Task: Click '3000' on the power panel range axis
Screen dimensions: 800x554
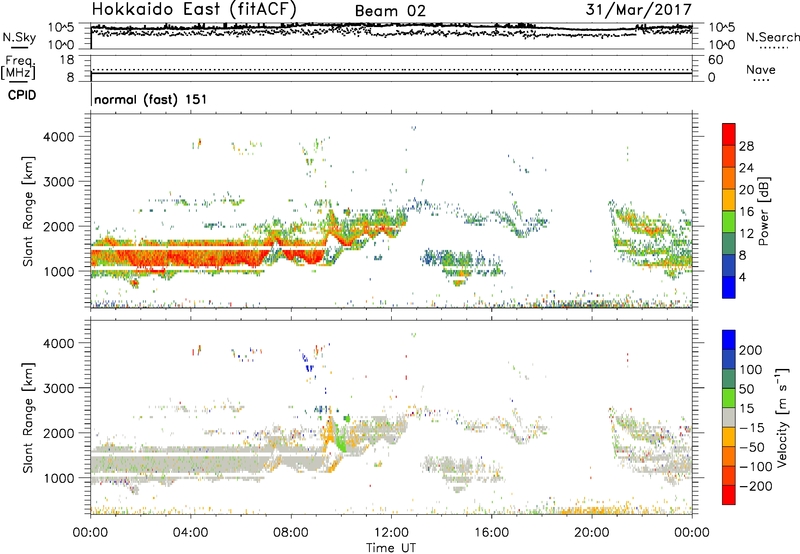Action: pos(59,182)
